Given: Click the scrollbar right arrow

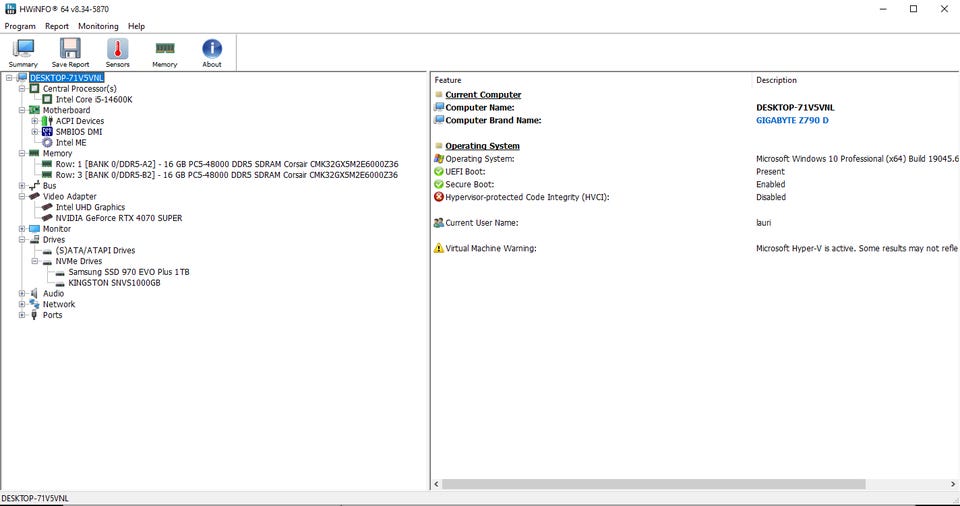Looking at the screenshot, I should point(953,484).
